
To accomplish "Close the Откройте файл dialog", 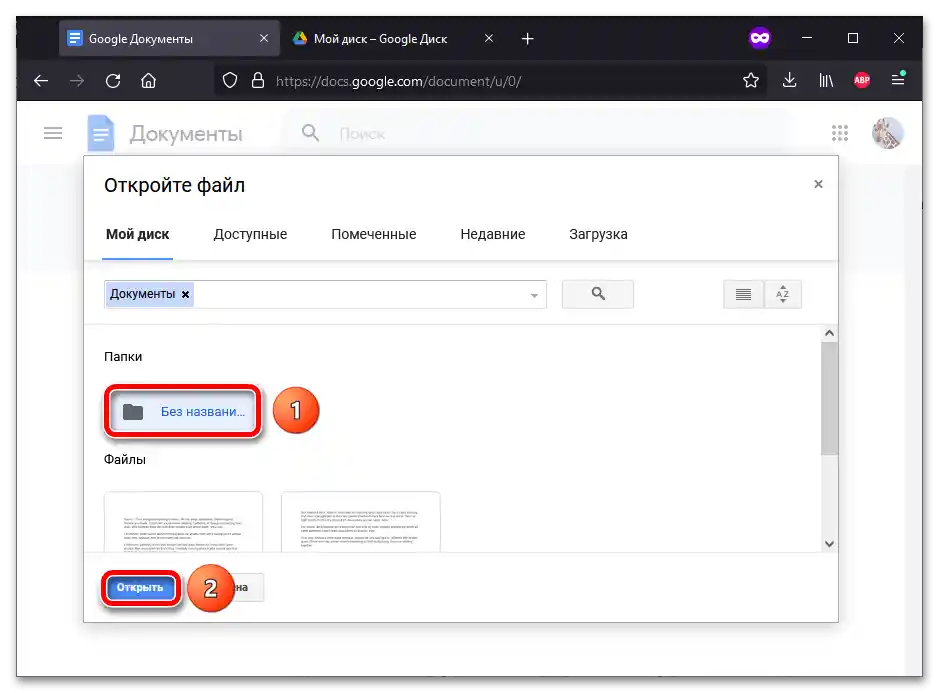I will [x=818, y=184].
